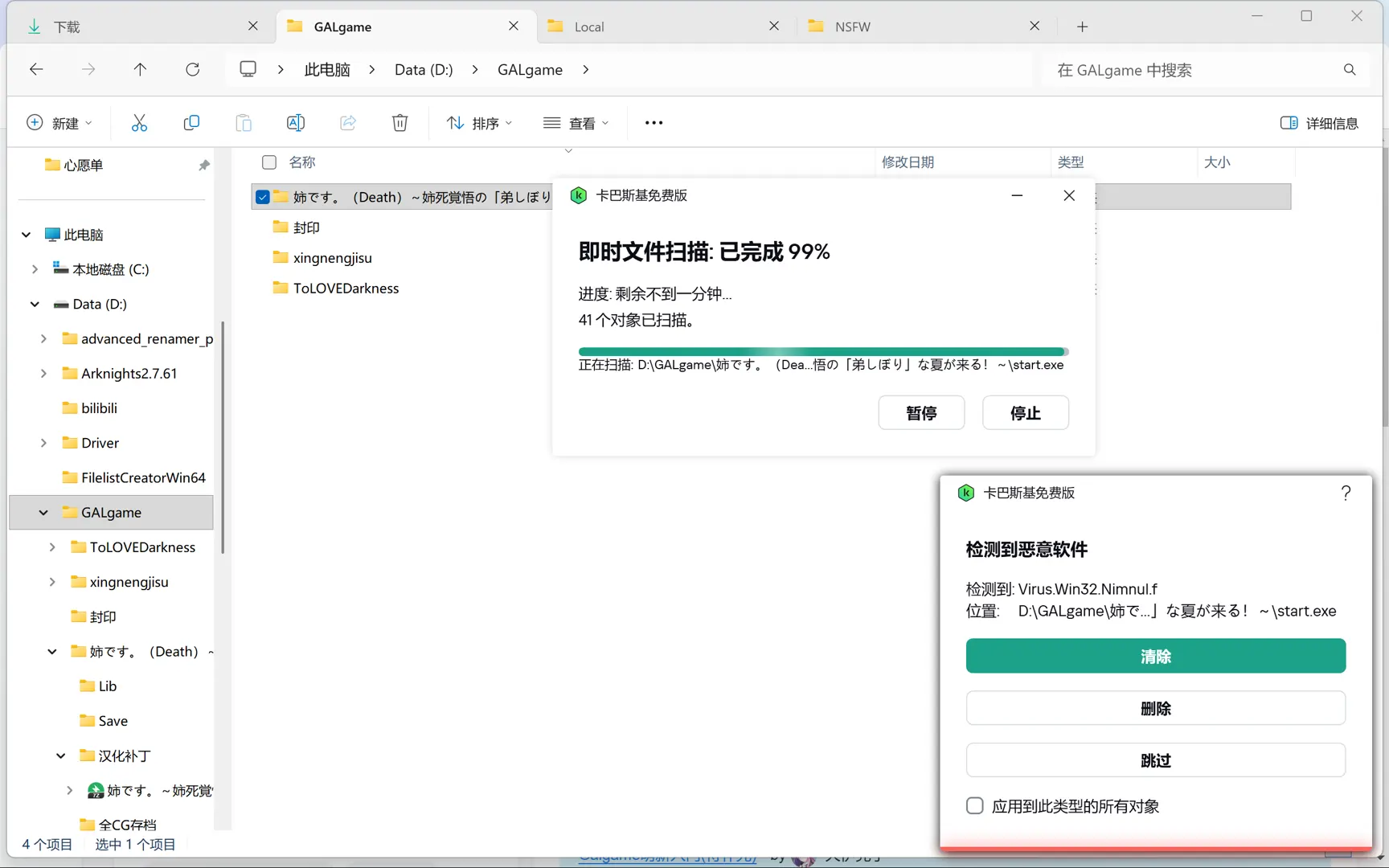1389x868 pixels.
Task: Refresh the current folder view
Action: pyautogui.click(x=192, y=70)
